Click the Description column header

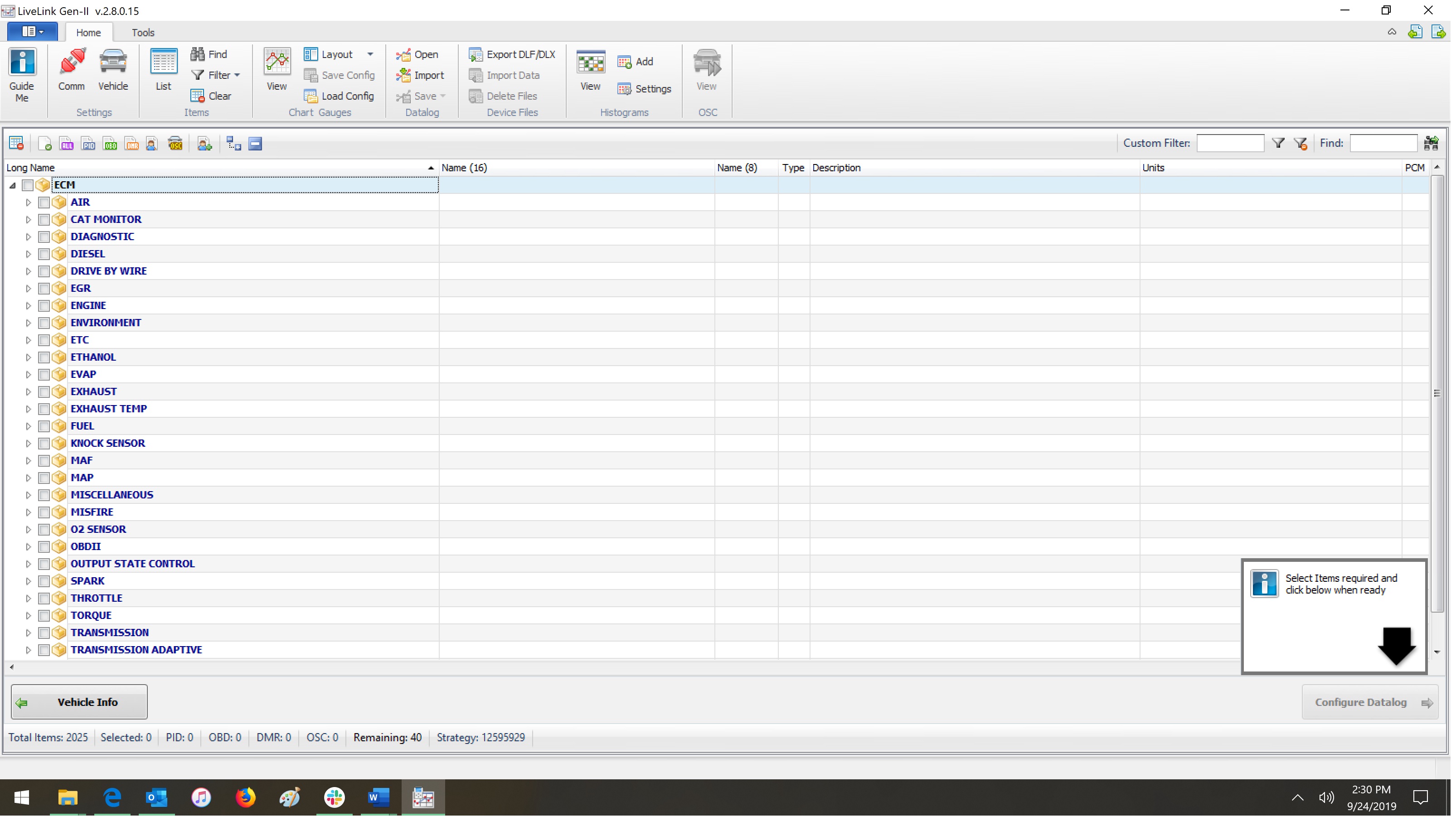[975, 168]
